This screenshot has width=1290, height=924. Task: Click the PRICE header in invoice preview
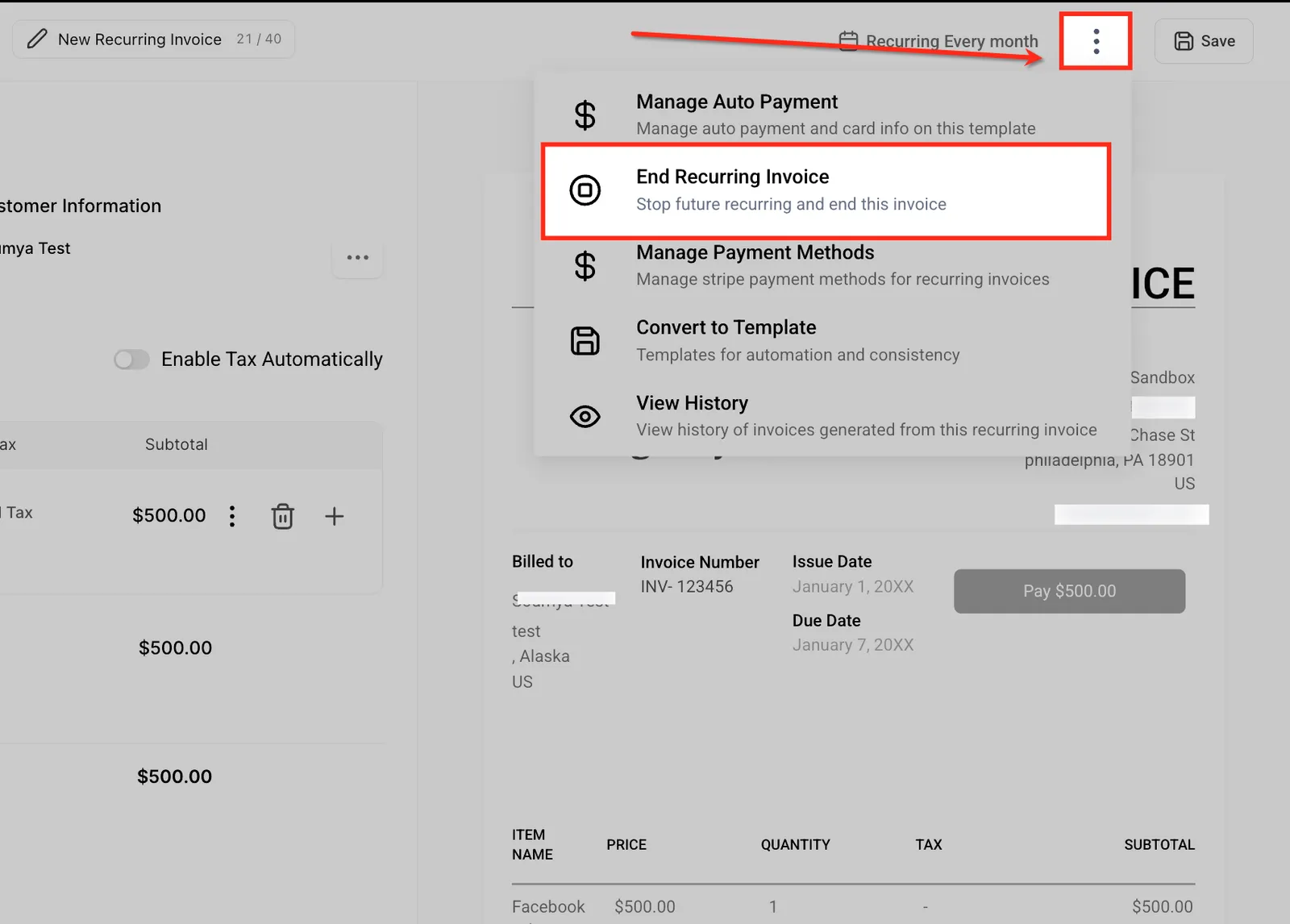[626, 844]
